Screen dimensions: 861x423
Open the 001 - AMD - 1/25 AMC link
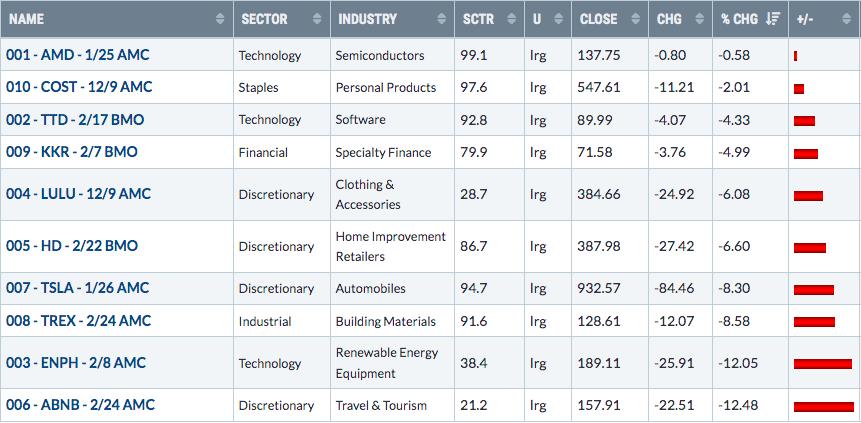click(x=77, y=55)
